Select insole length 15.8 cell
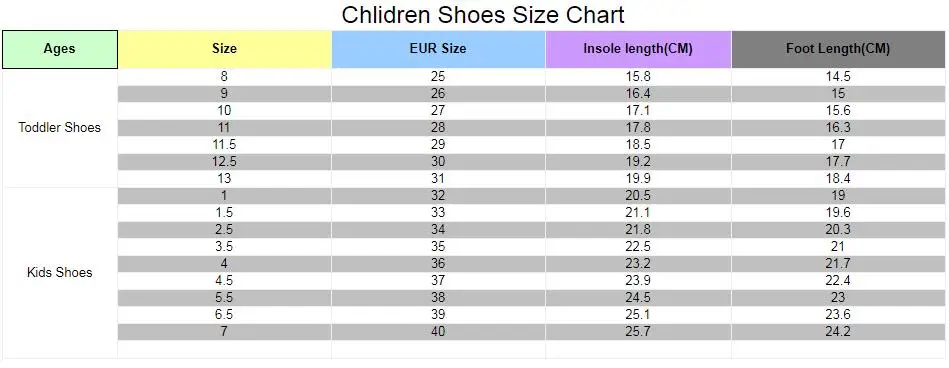This screenshot has height=368, width=949. pos(639,77)
